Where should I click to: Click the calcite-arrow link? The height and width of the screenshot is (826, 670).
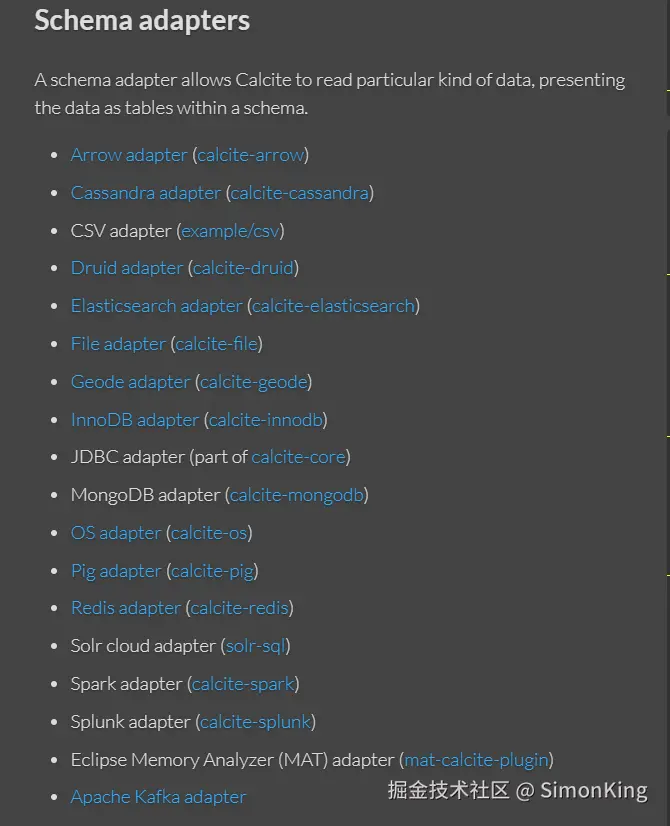coord(250,155)
